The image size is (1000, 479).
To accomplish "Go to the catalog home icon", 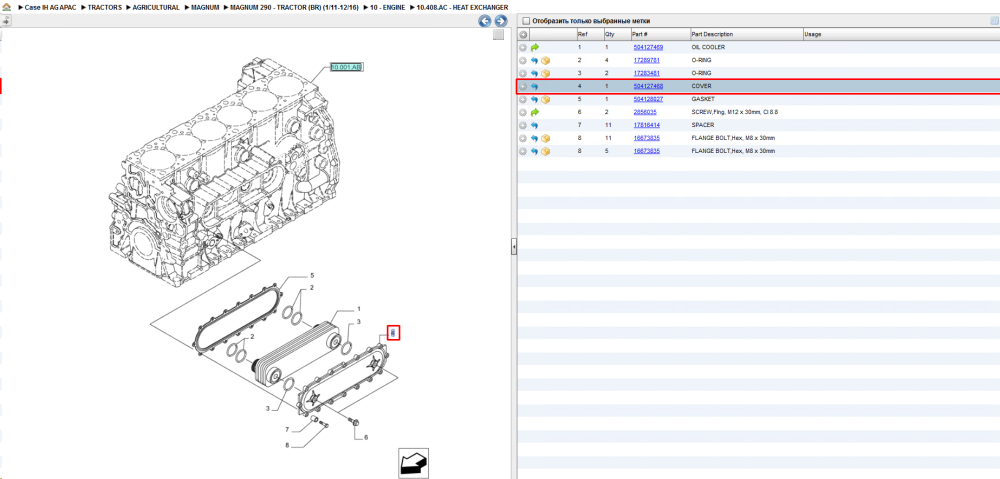I will tap(6, 7).
